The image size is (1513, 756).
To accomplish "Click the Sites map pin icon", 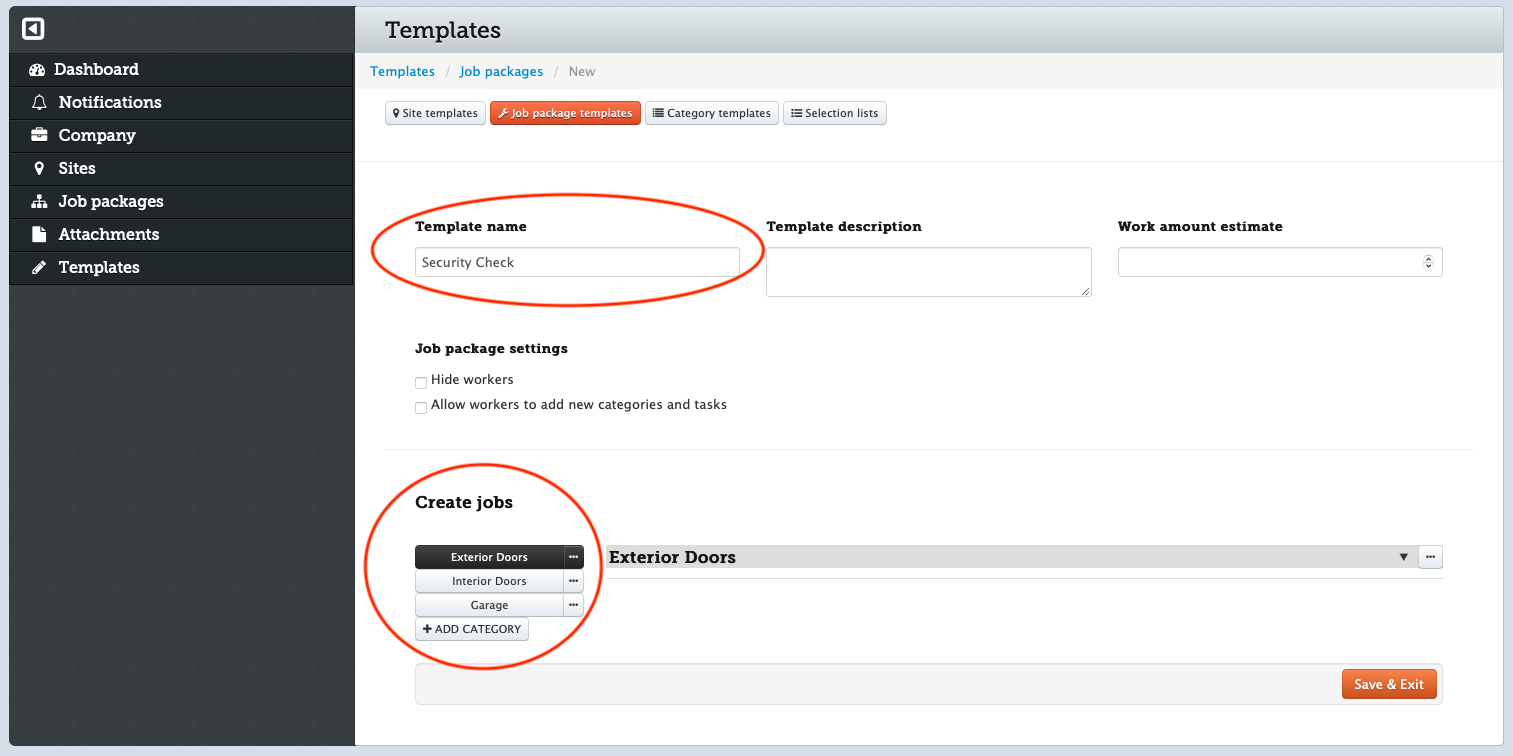I will click(x=39, y=168).
